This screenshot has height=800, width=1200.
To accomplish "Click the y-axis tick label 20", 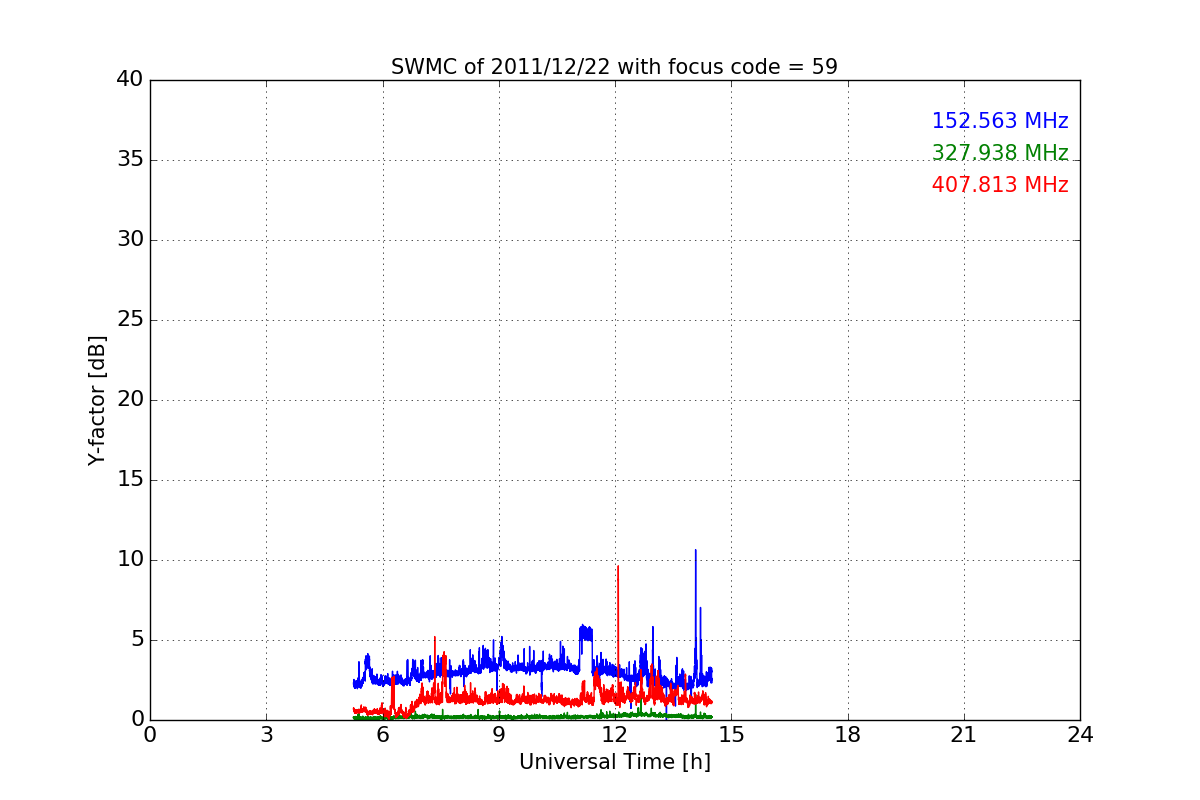I will click(x=131, y=399).
